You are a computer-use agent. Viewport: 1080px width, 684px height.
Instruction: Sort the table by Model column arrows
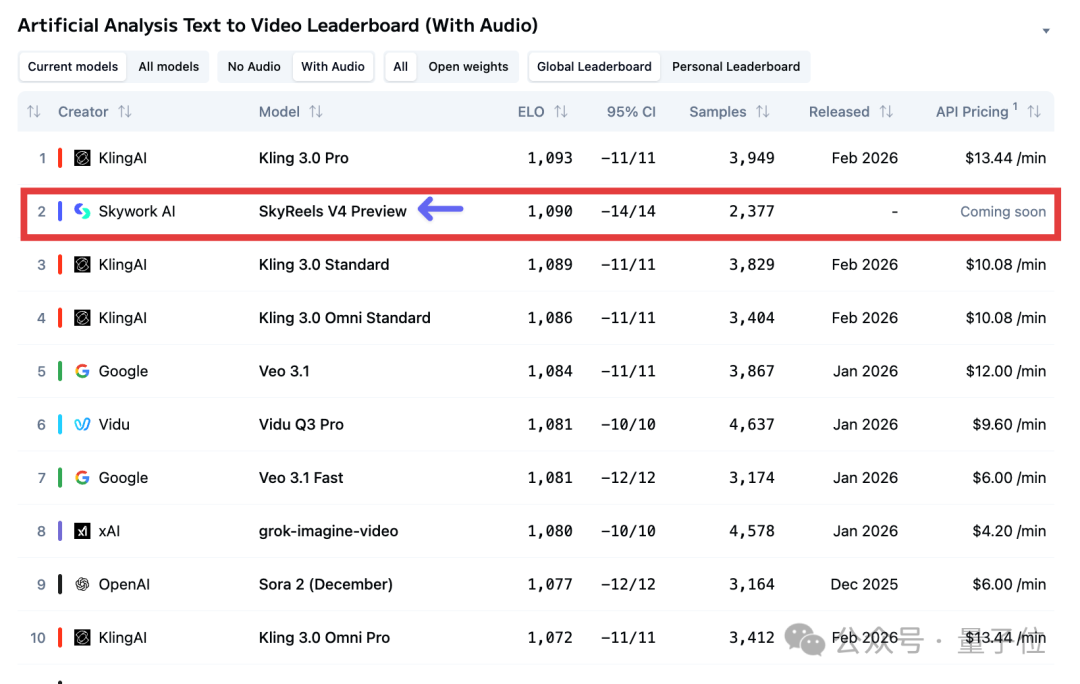[315, 112]
